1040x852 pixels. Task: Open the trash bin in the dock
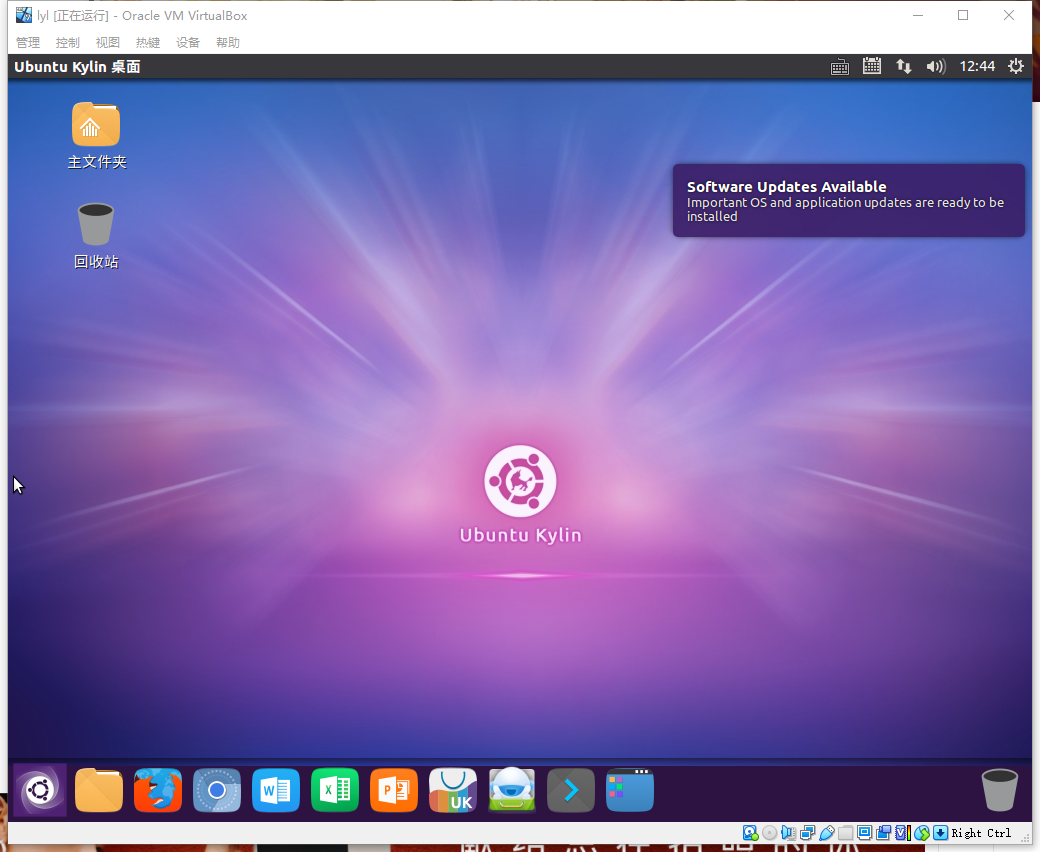(1000, 790)
